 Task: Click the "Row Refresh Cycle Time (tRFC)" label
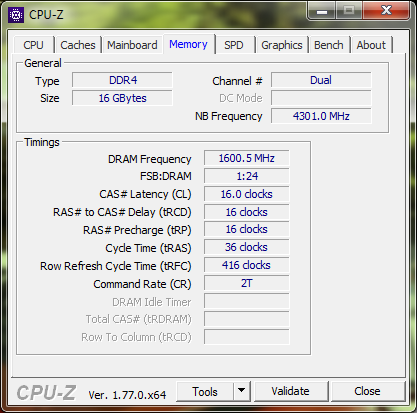click(116, 266)
